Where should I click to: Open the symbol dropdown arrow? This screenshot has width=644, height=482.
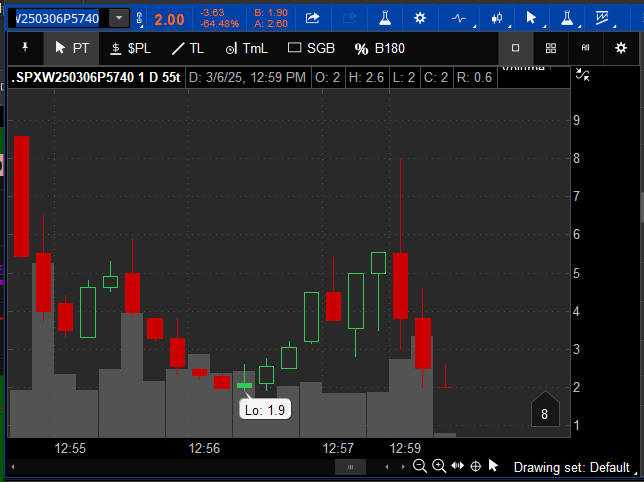pyautogui.click(x=119, y=18)
